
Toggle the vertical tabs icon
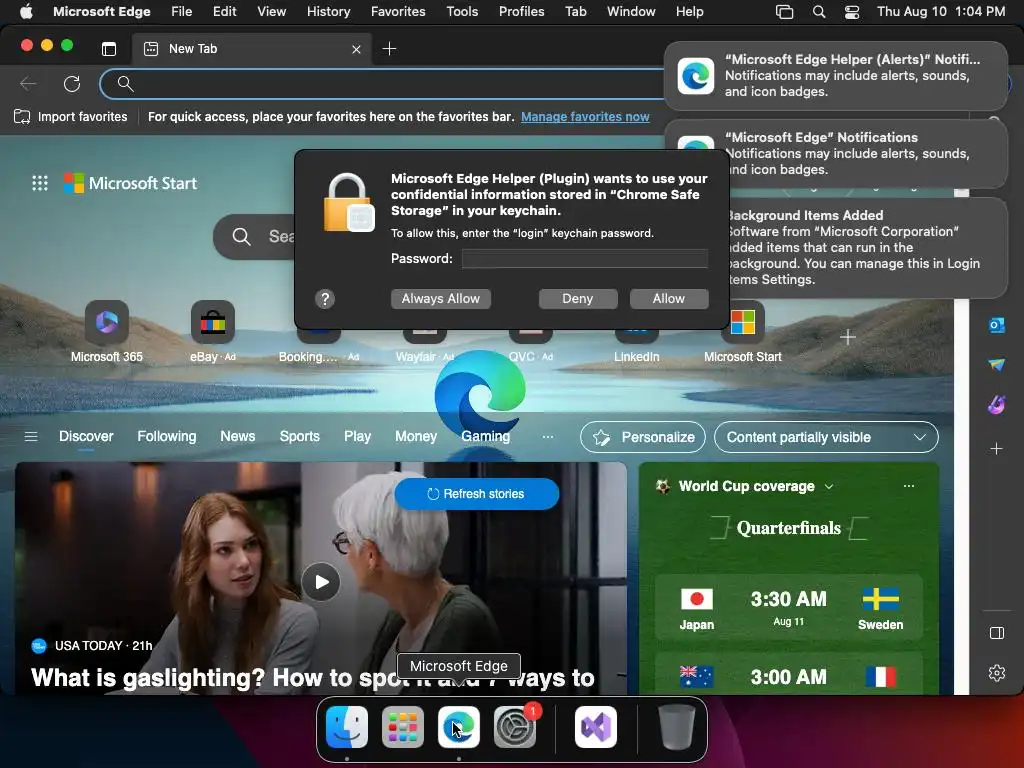coord(109,49)
